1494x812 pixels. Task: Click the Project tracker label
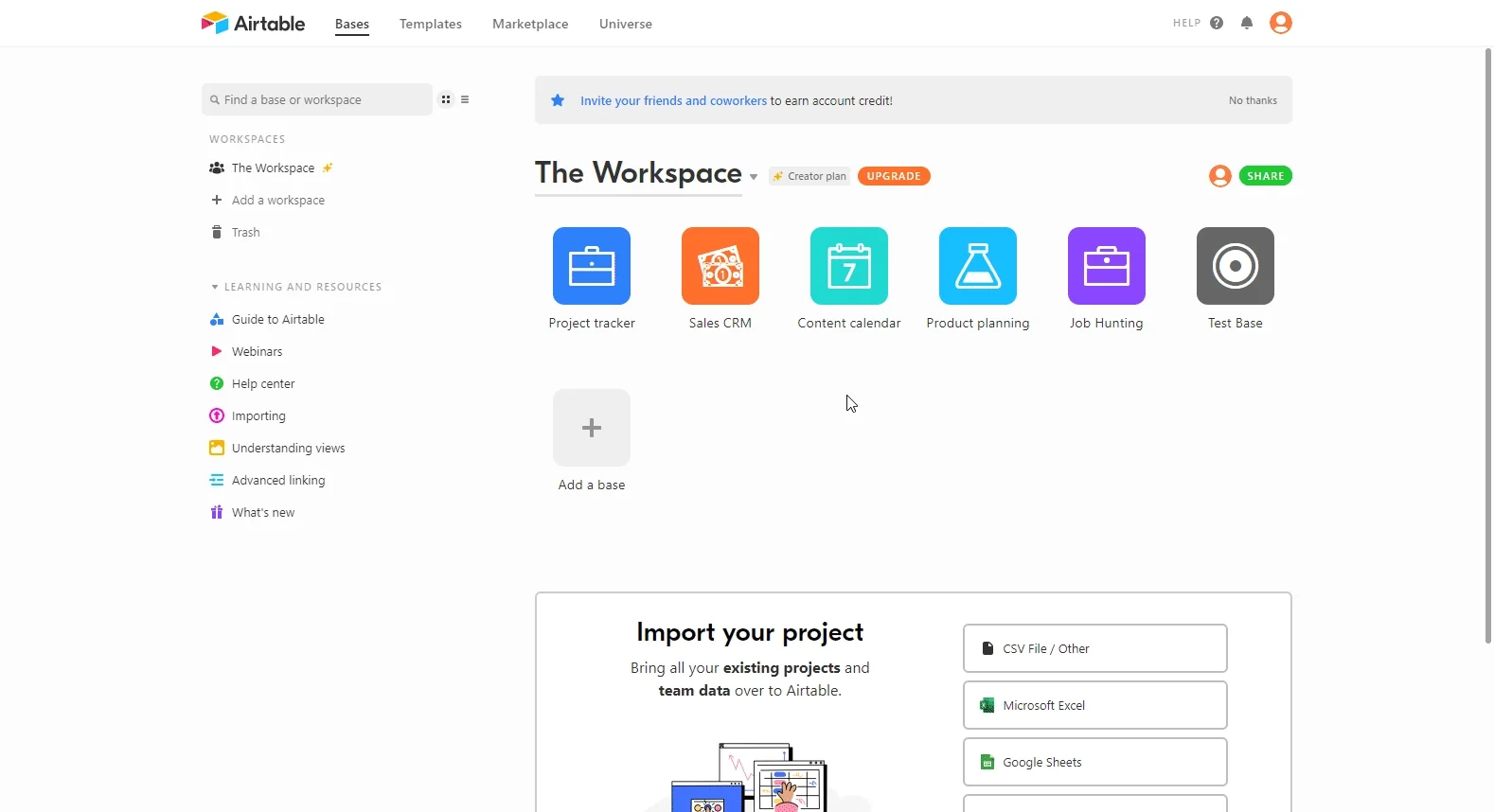click(592, 323)
